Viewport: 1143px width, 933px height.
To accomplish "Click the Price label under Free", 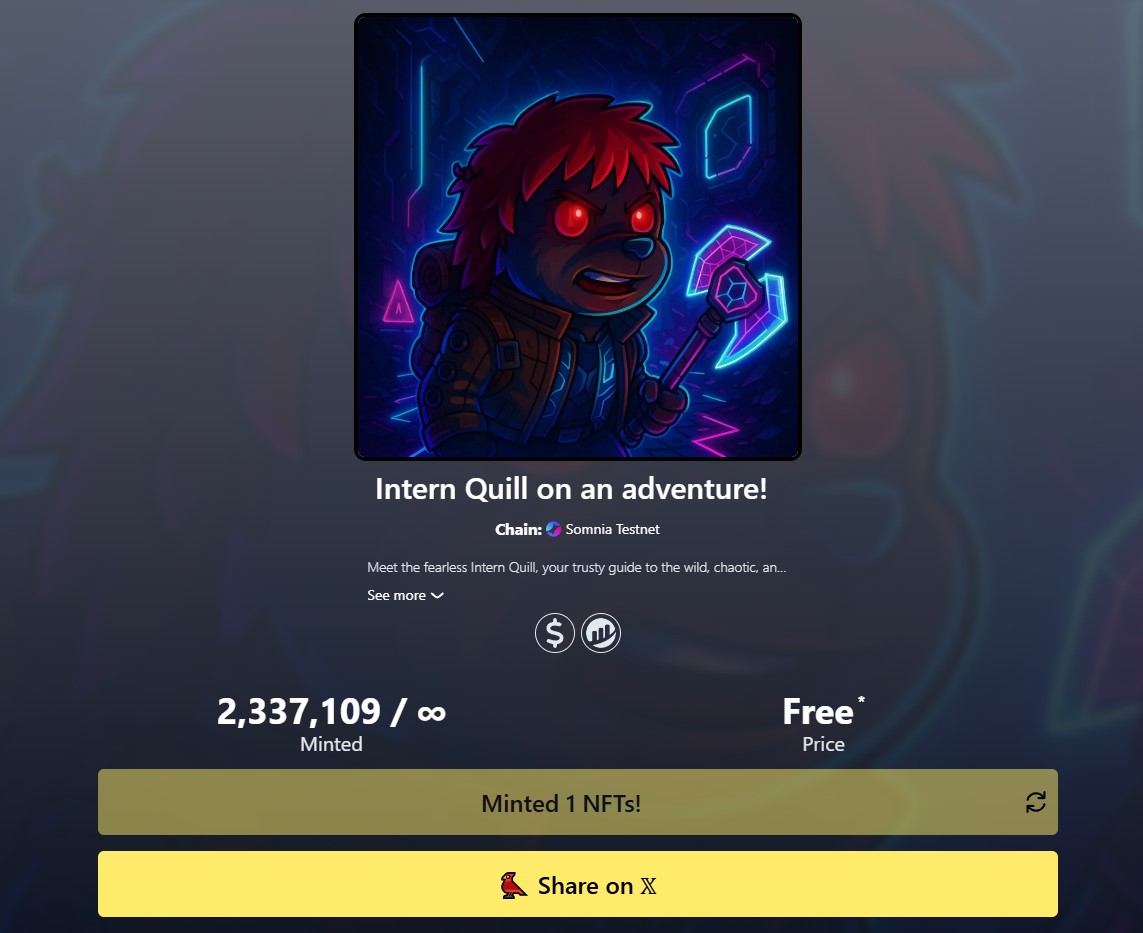I will coord(824,744).
